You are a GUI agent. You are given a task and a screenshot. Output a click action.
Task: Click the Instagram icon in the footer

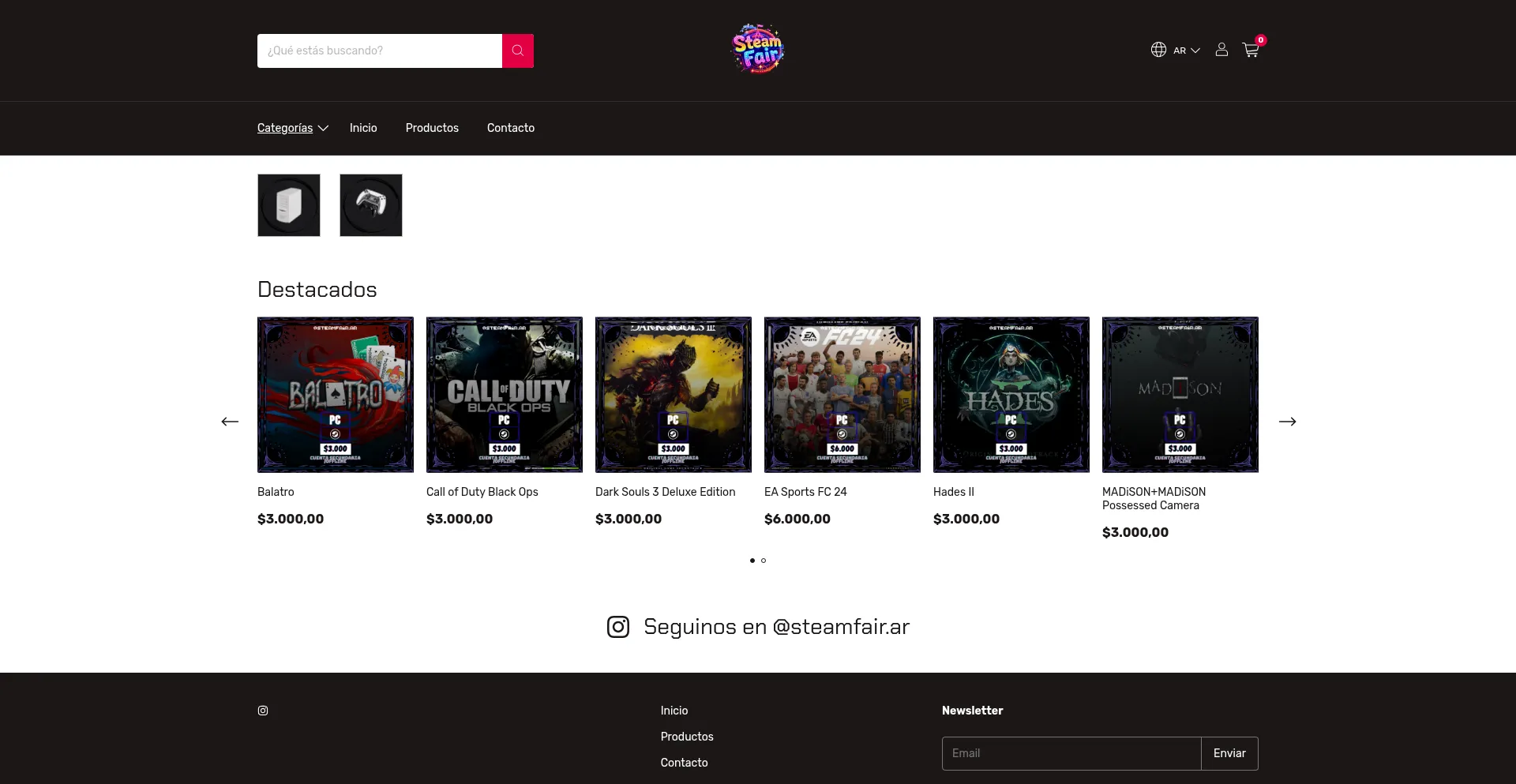tap(263, 711)
